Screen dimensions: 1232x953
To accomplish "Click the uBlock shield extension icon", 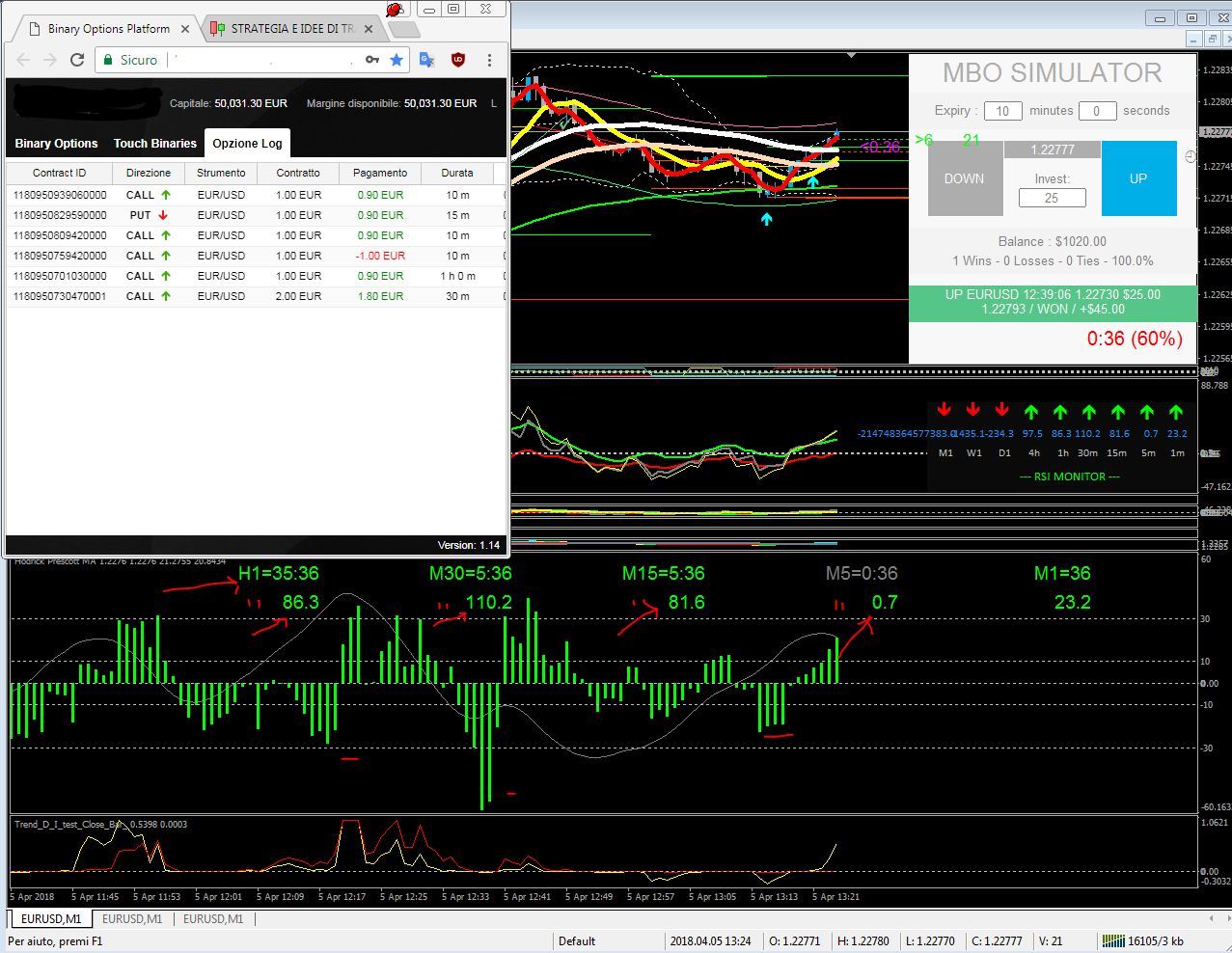I will coord(458,60).
